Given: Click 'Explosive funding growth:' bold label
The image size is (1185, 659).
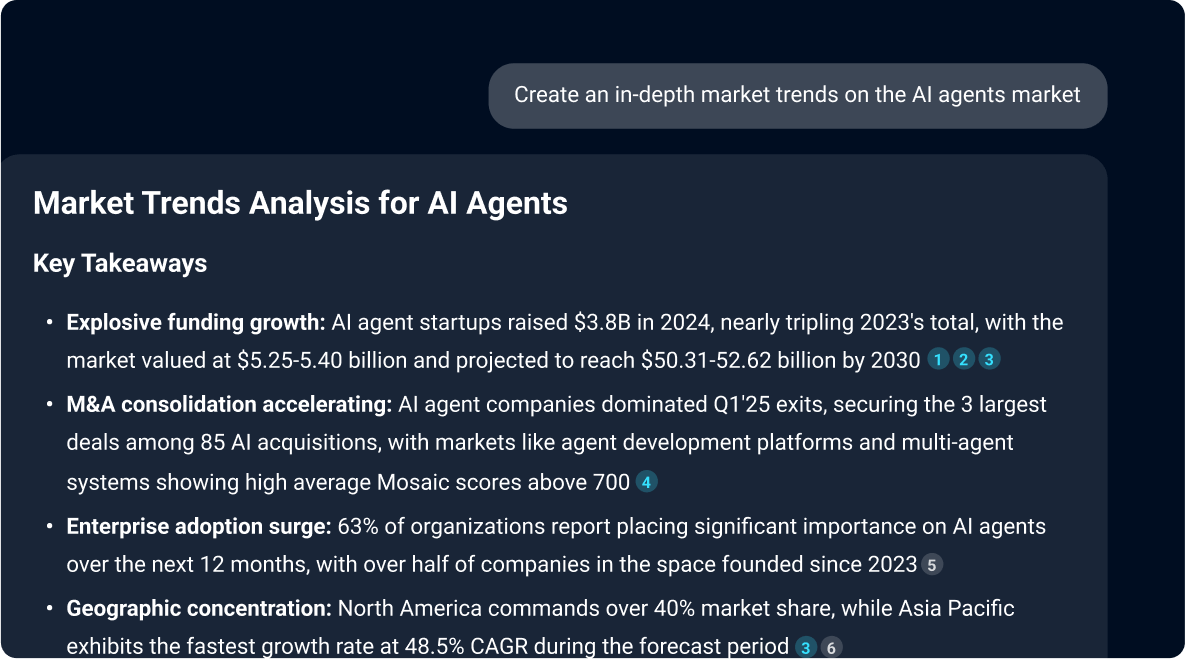Looking at the screenshot, I should click(196, 323).
